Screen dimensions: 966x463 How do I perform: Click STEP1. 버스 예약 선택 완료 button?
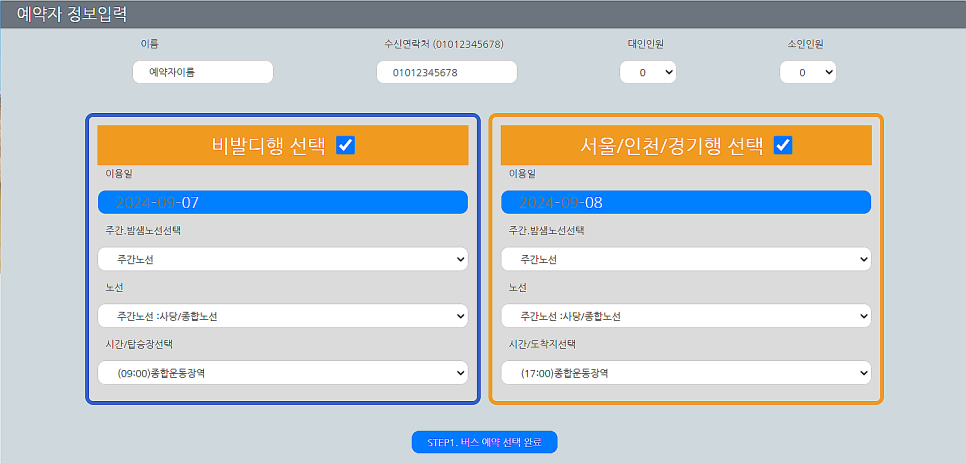coord(484,442)
